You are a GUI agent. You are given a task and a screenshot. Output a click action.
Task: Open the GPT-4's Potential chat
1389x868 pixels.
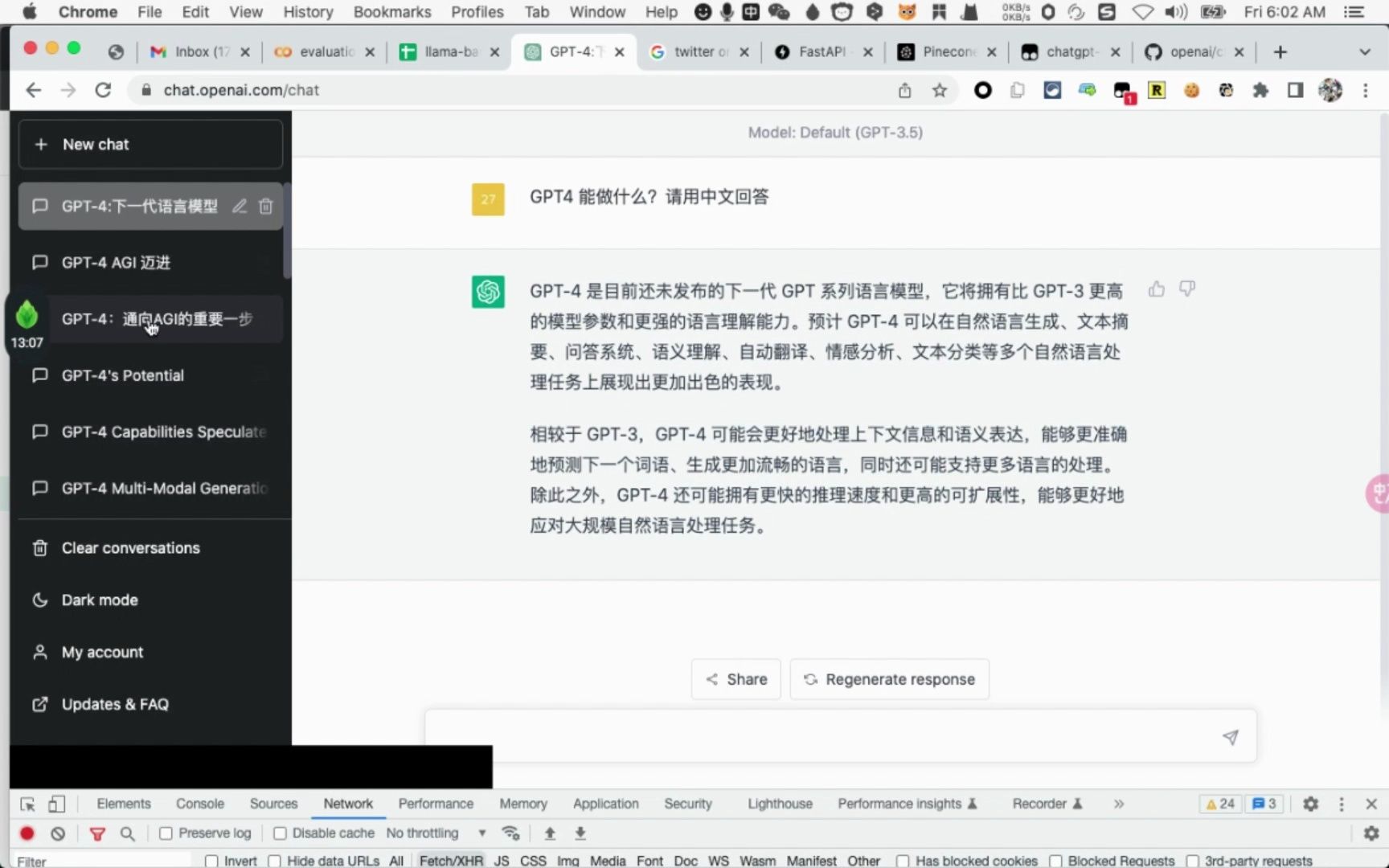click(150, 375)
